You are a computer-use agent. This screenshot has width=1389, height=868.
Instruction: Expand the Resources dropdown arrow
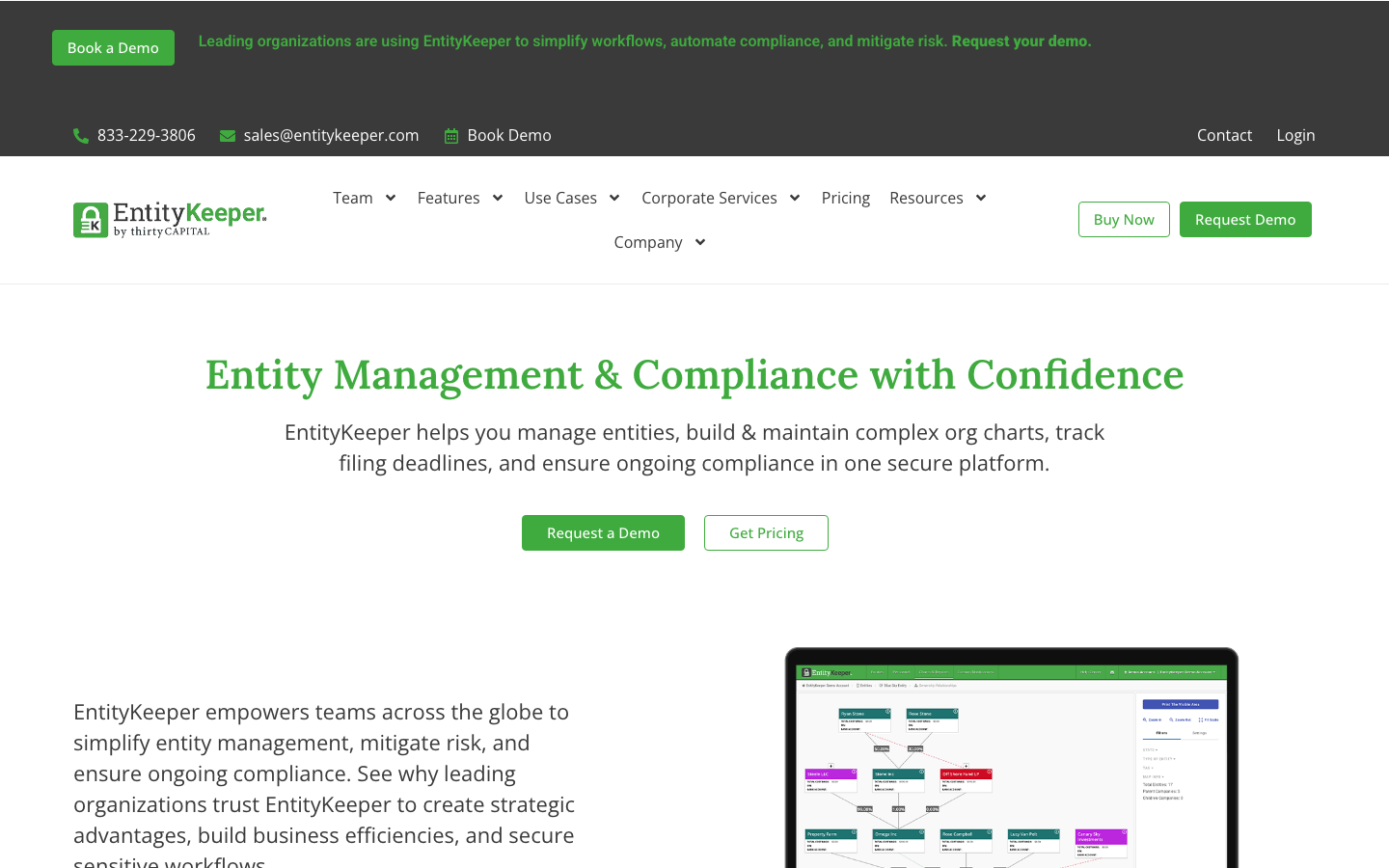tap(981, 198)
